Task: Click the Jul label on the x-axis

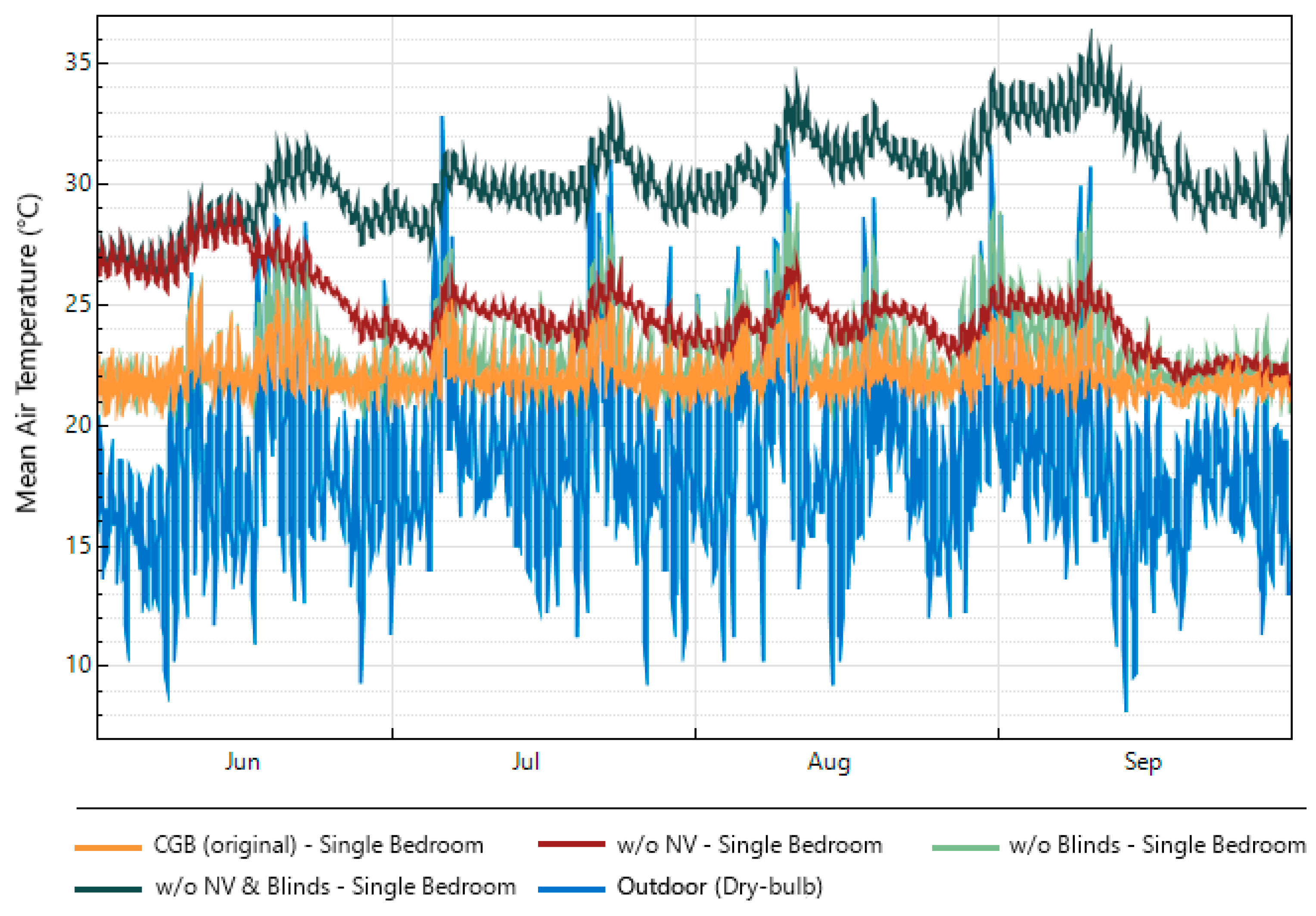Action: tap(526, 762)
